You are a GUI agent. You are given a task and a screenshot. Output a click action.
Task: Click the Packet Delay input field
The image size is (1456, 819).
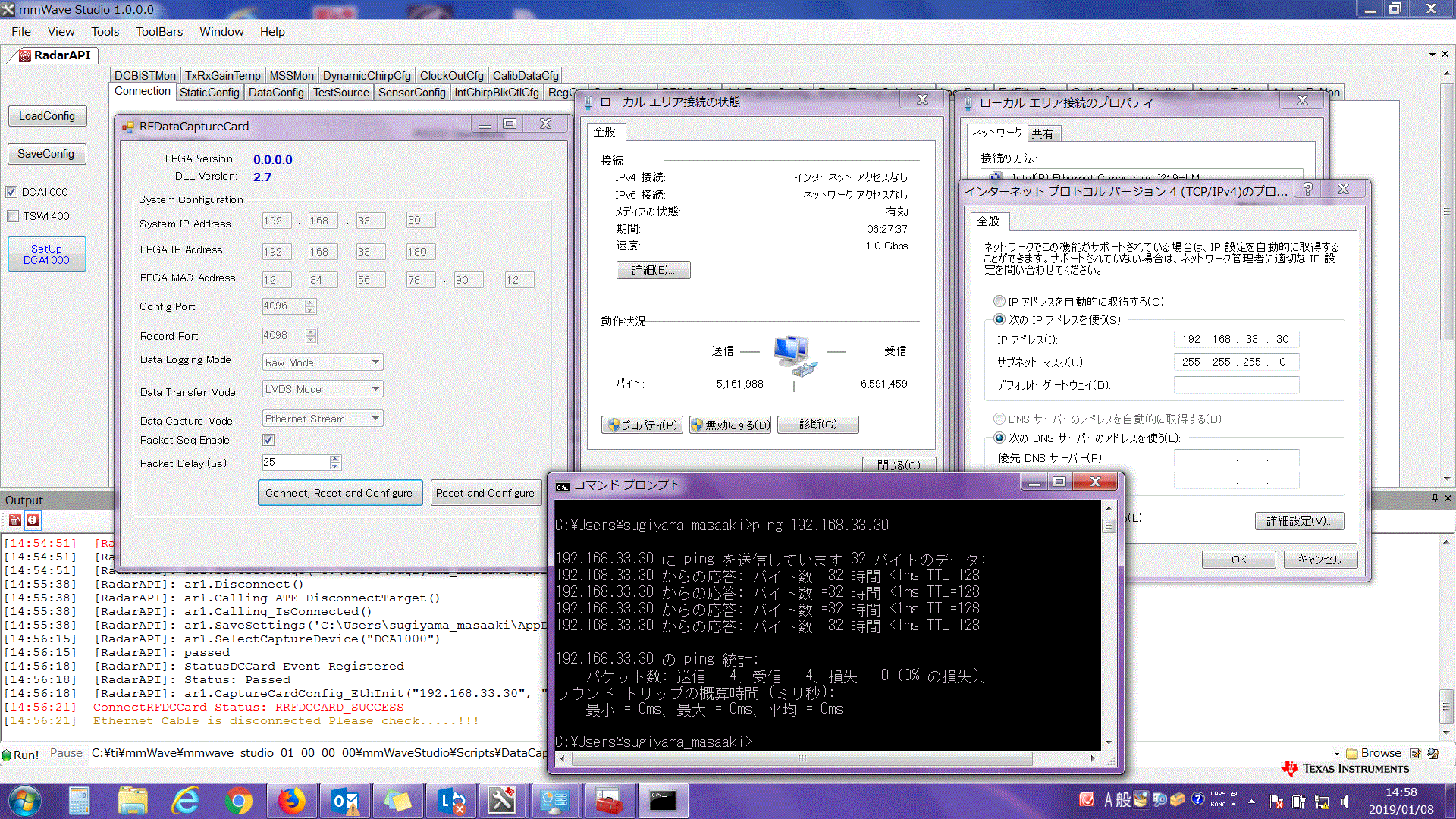(296, 462)
